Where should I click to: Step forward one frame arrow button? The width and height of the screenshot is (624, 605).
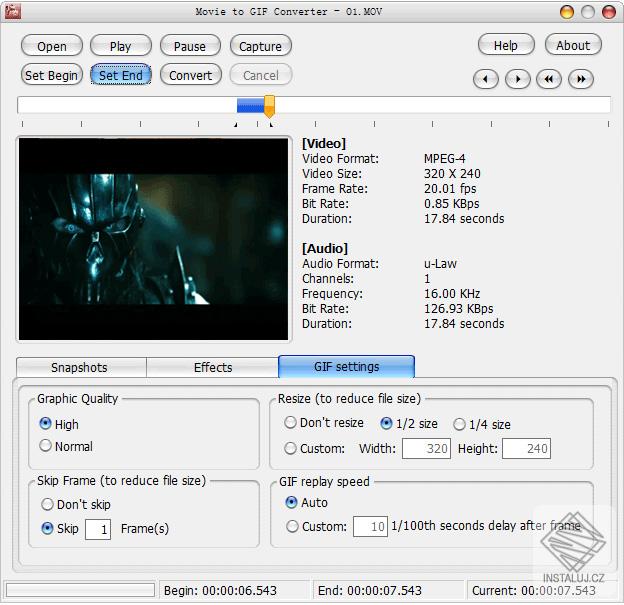pos(517,79)
